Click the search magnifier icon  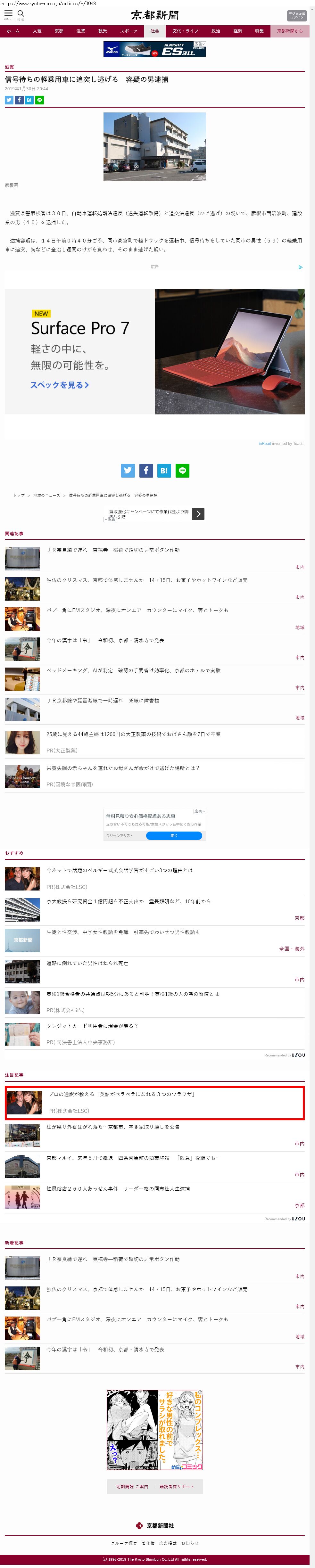coord(21,13)
